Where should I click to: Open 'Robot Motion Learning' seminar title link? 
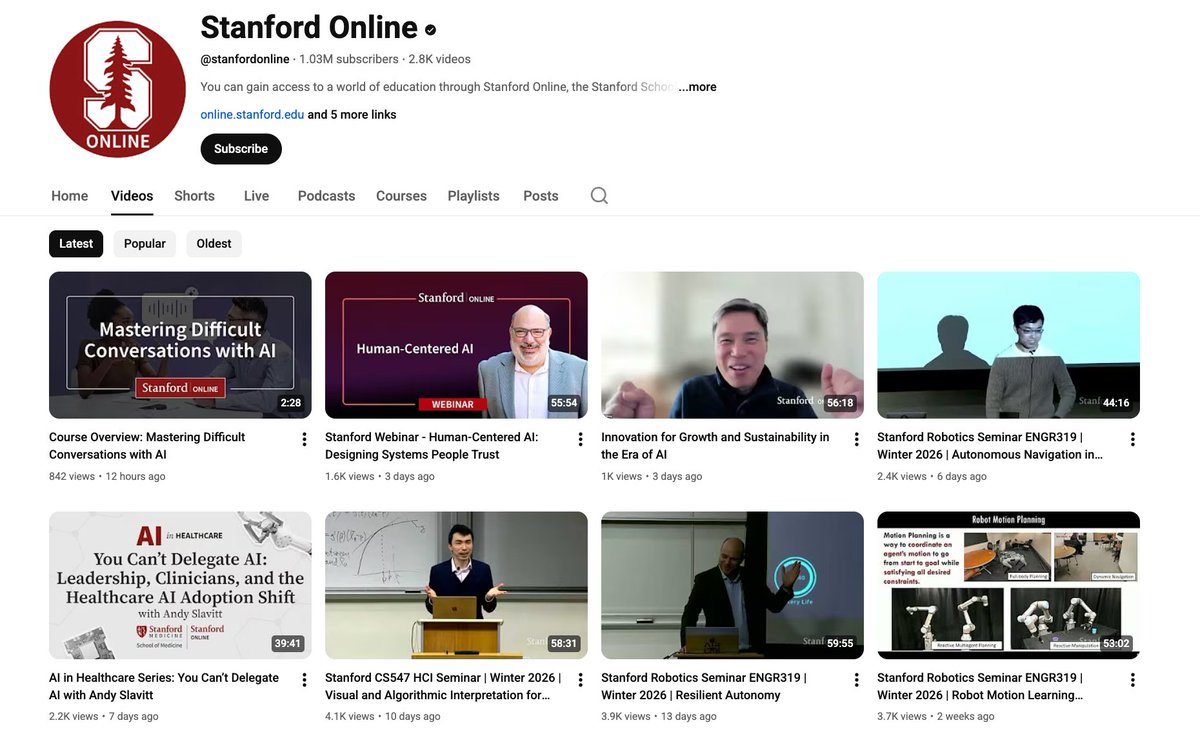(x=980, y=686)
